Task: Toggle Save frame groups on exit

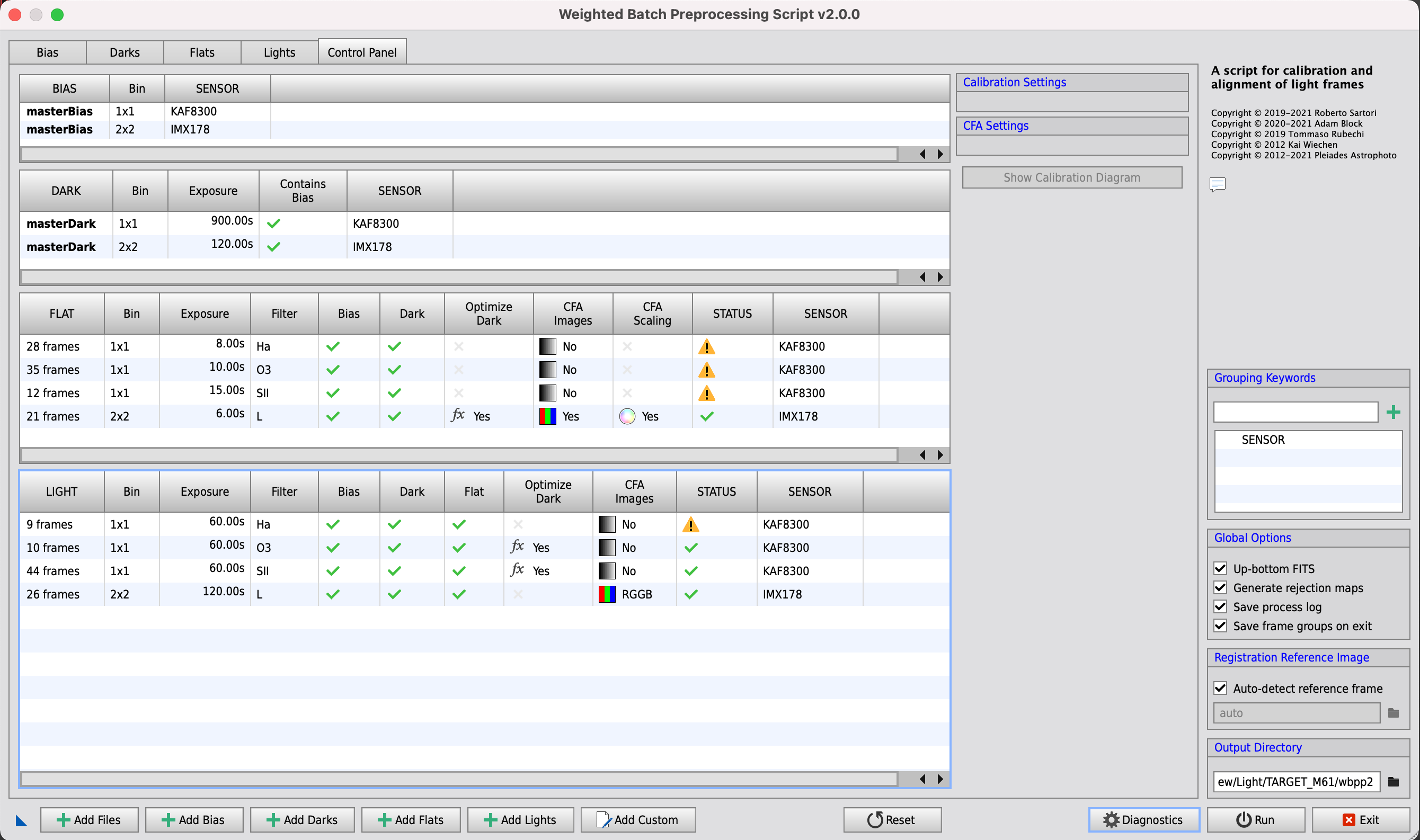Action: point(1221,625)
